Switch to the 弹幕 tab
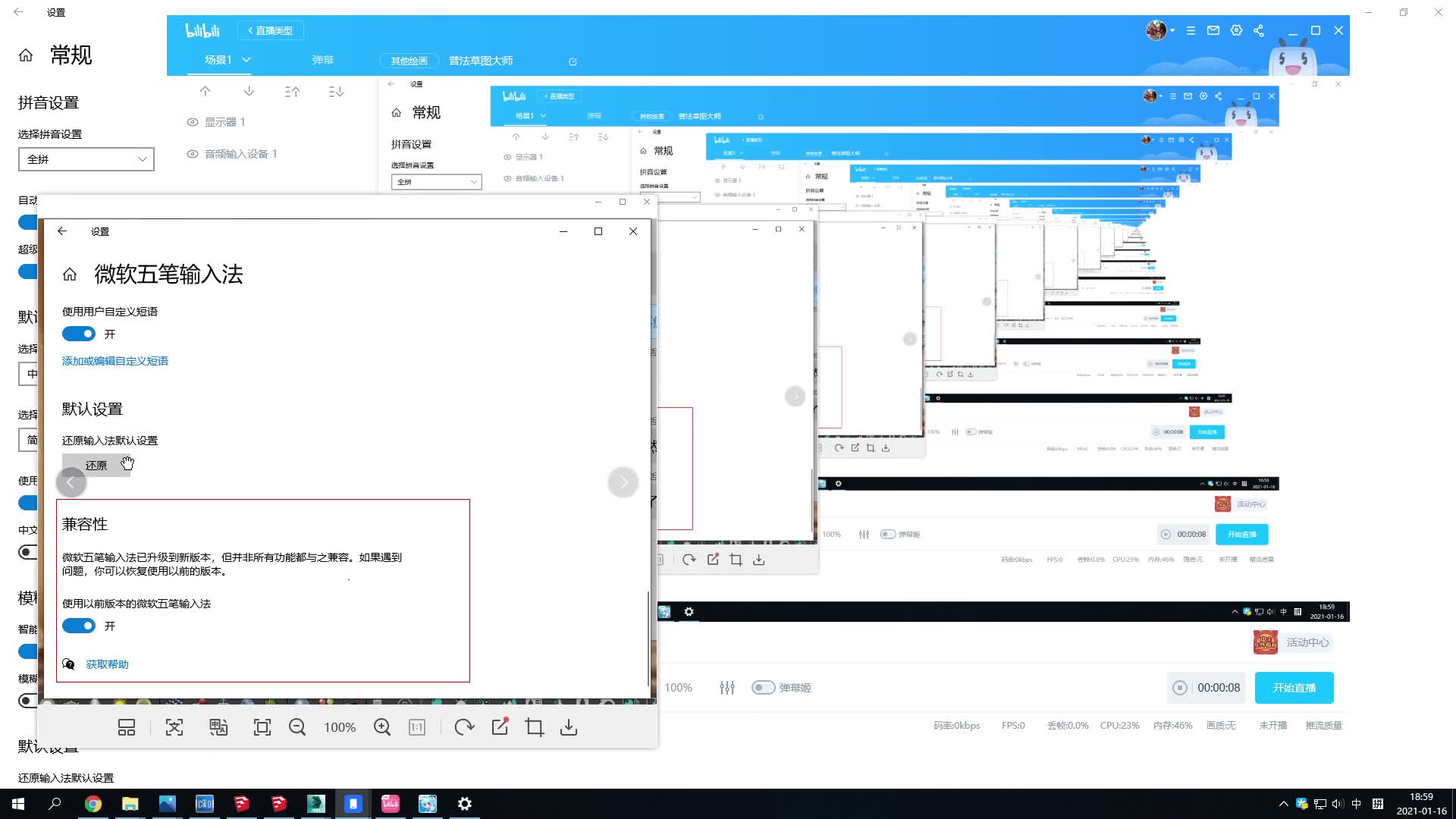This screenshot has height=819, width=1456. (x=322, y=60)
